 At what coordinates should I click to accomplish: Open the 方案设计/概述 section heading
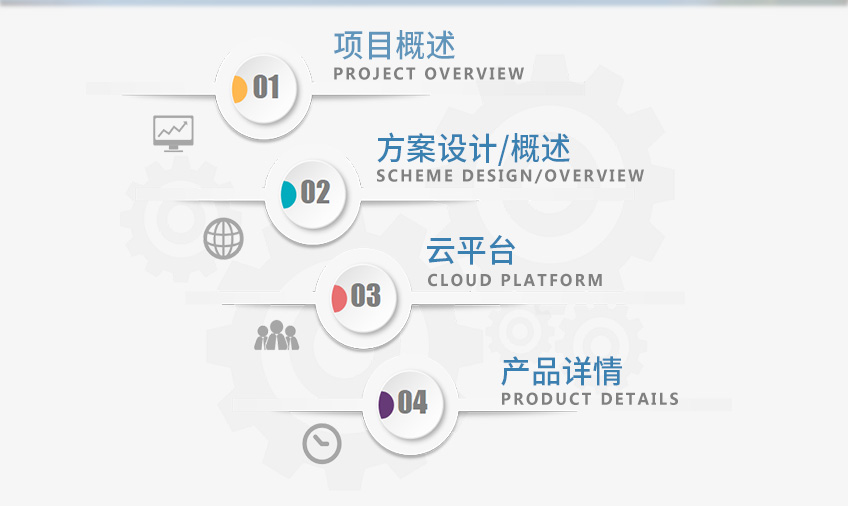tap(473, 148)
